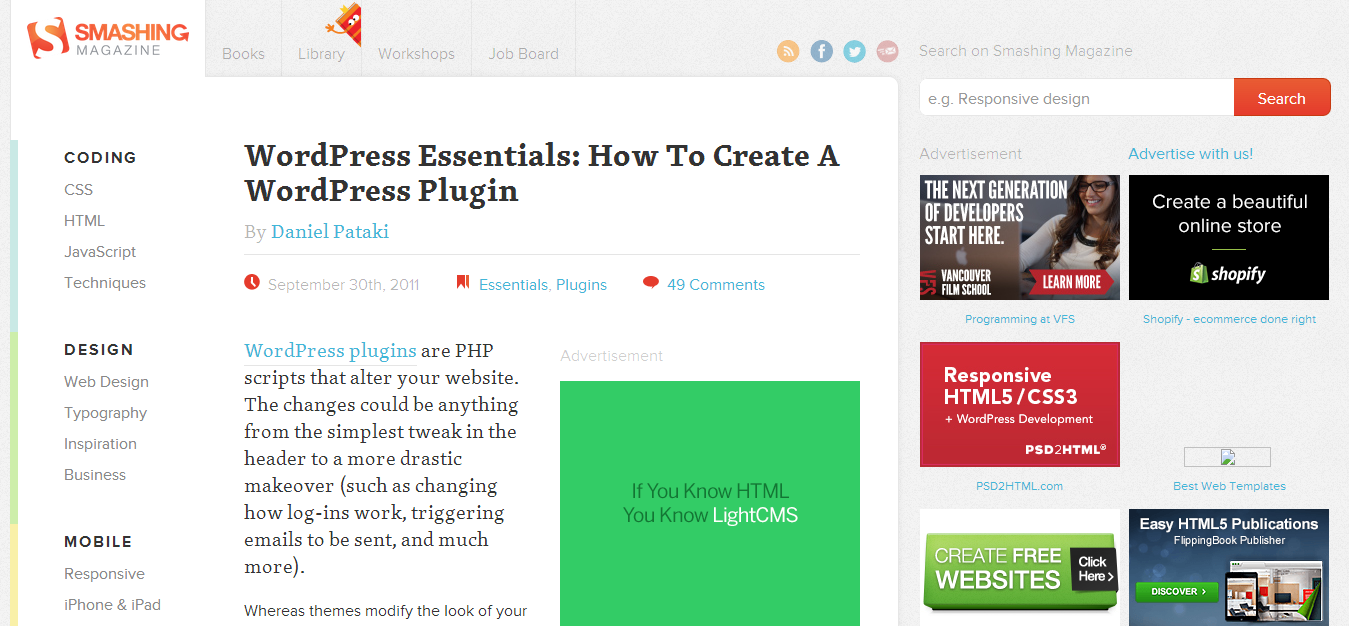
Task: Click the MOBILE section heading
Action: pos(98,542)
